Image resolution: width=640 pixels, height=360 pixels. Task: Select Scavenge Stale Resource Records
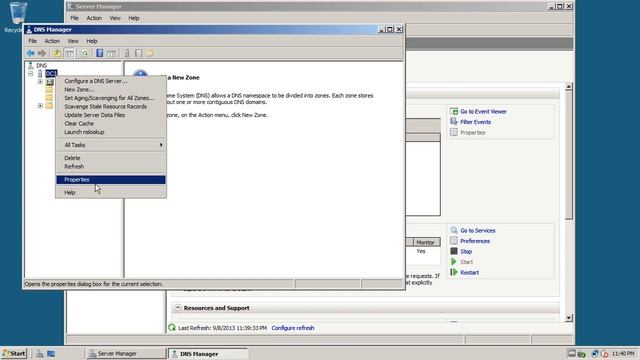coord(111,107)
